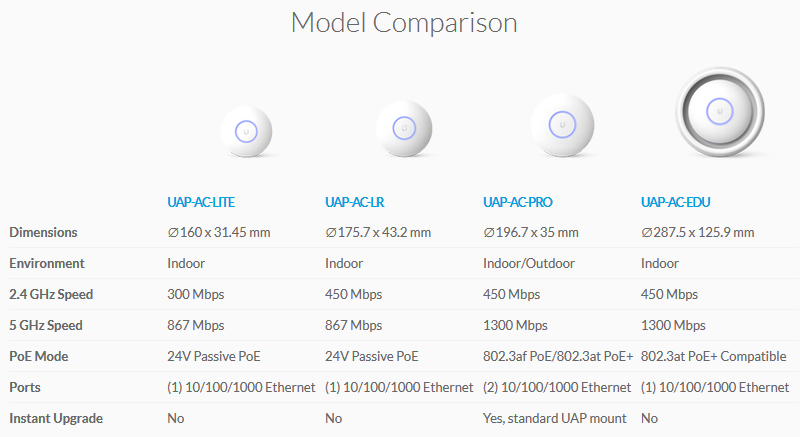
Task: Select the Dimensions row label
Action: (43, 233)
